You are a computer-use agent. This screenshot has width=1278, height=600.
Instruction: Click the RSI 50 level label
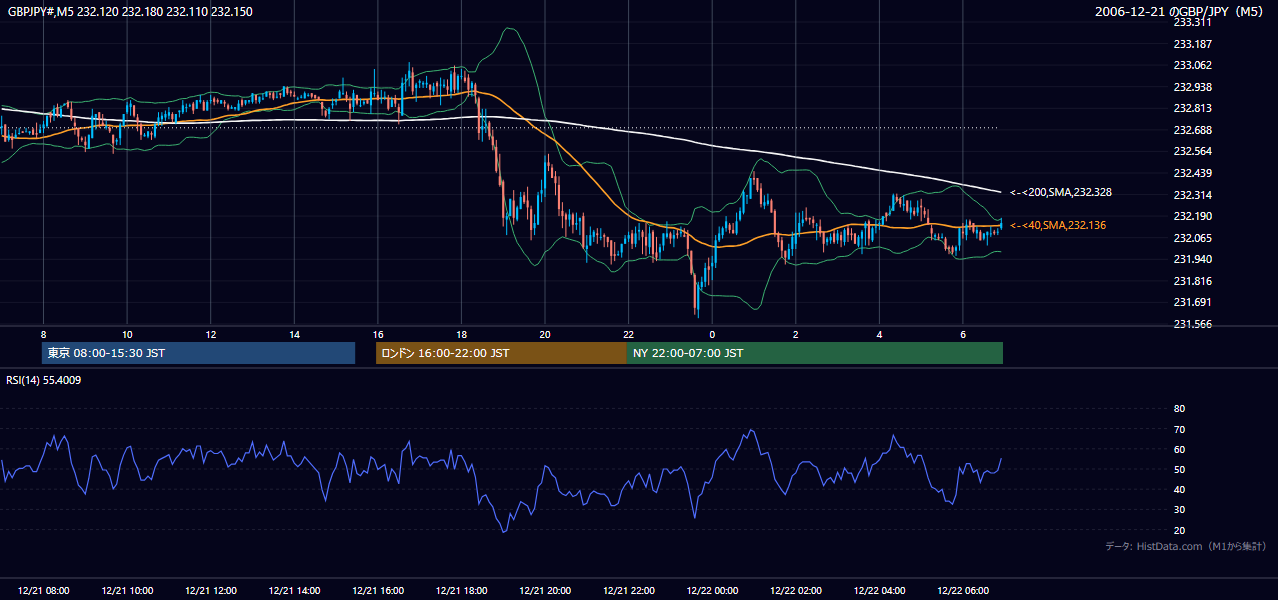pyautogui.click(x=1179, y=470)
